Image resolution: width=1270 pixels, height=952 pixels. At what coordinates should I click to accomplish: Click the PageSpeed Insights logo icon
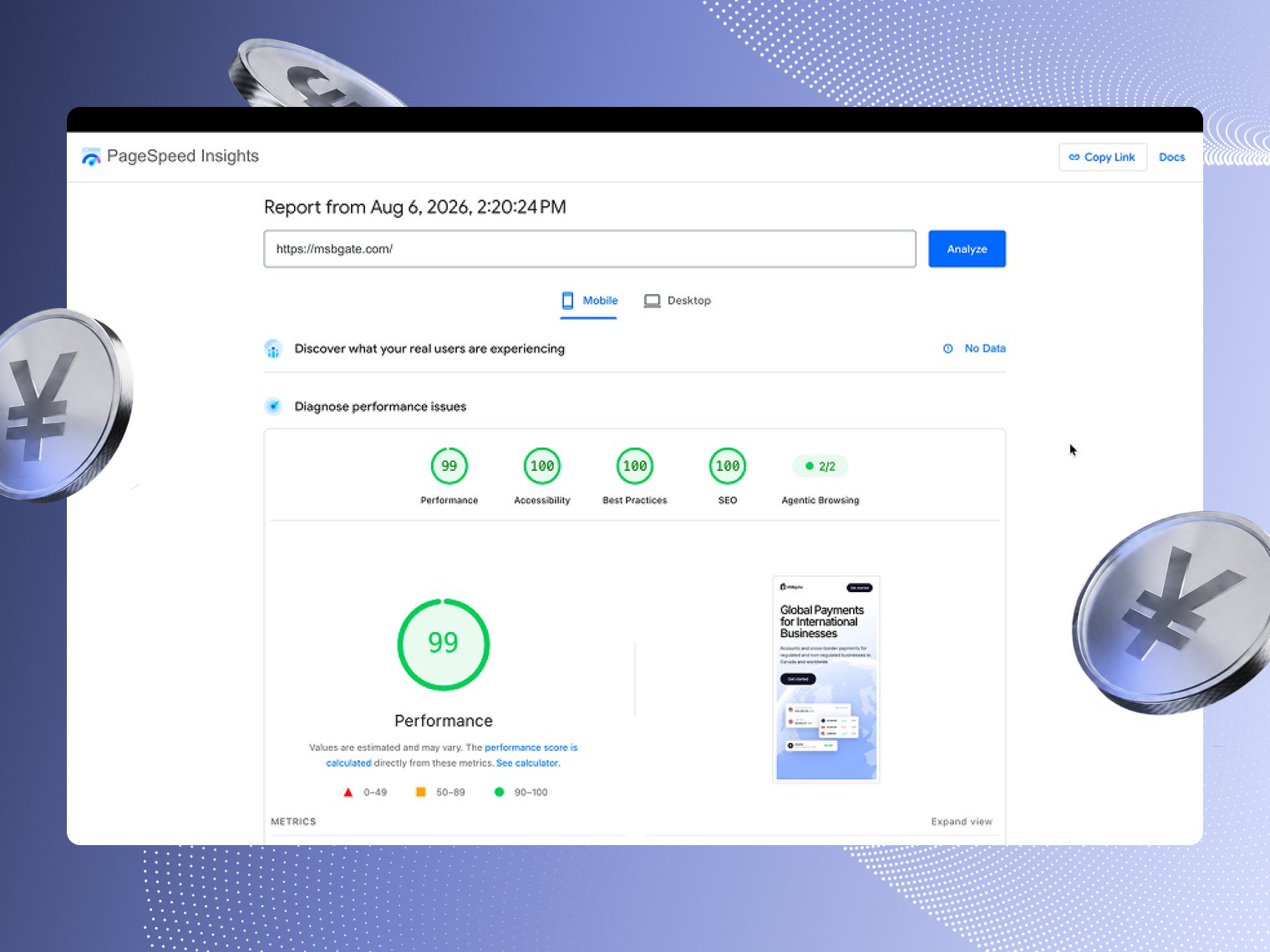pos(91,156)
